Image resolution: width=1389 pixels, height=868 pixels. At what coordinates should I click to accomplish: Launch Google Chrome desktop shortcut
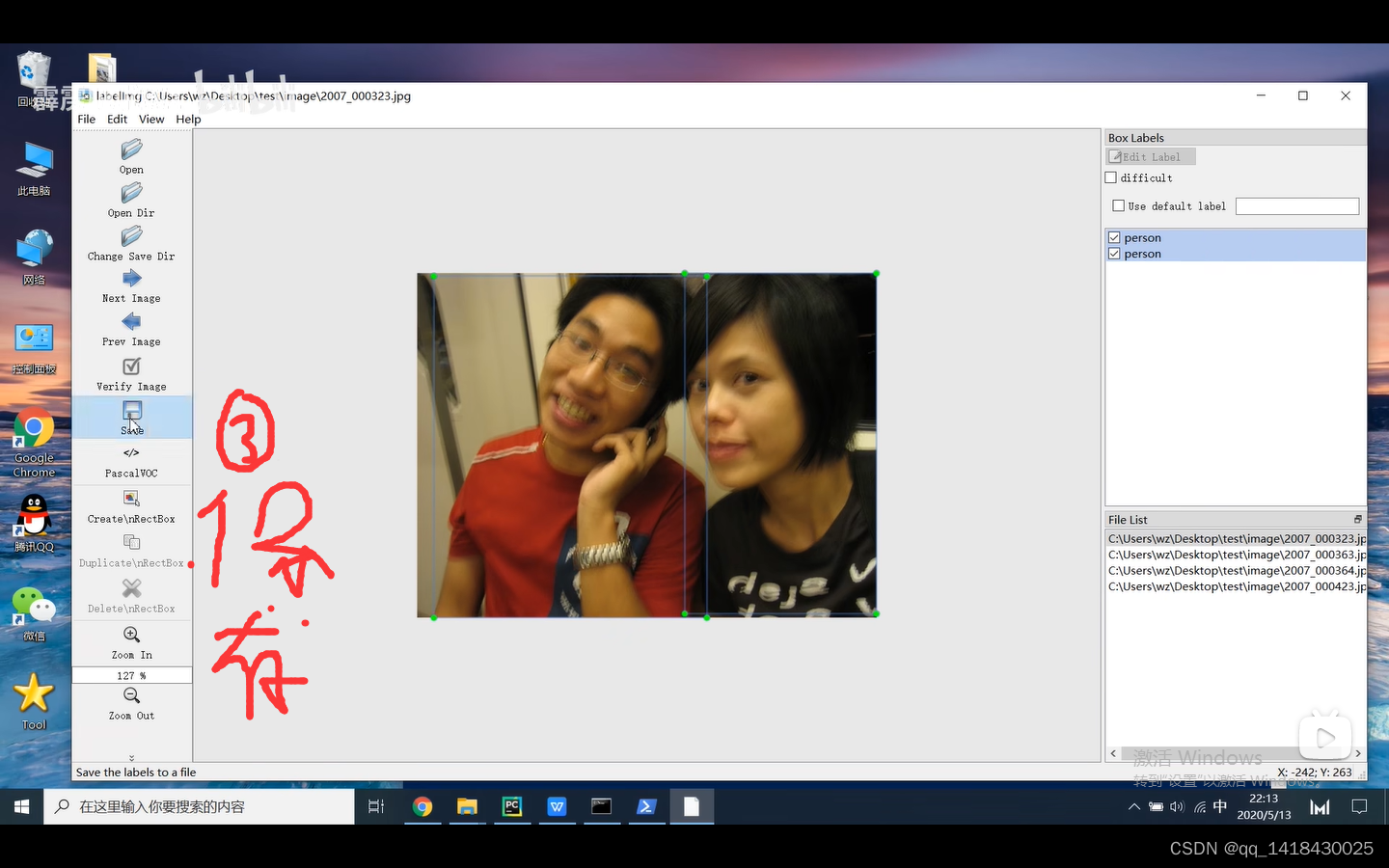pos(34,444)
